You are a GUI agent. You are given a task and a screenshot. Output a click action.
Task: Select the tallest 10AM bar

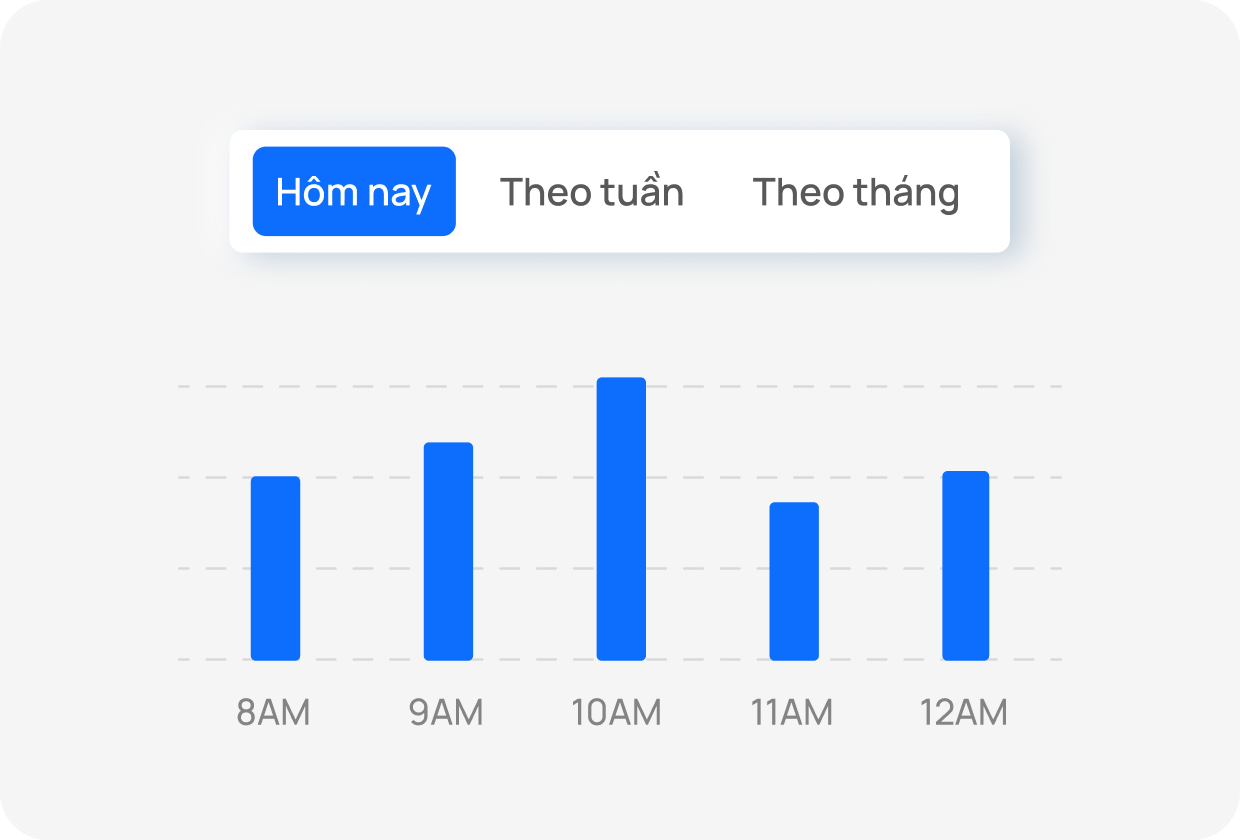621,518
